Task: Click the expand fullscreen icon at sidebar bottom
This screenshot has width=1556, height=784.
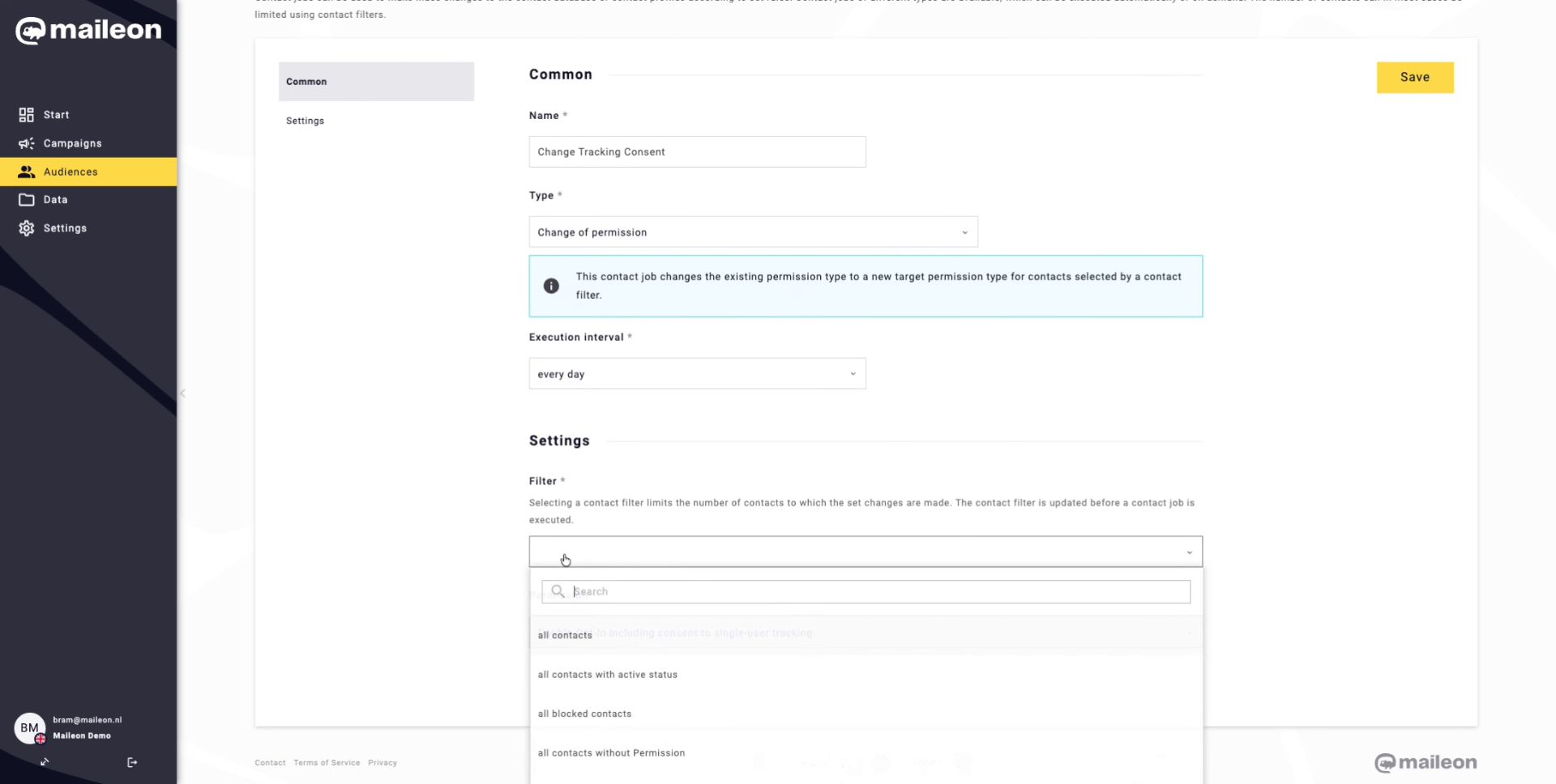Action: [45, 762]
